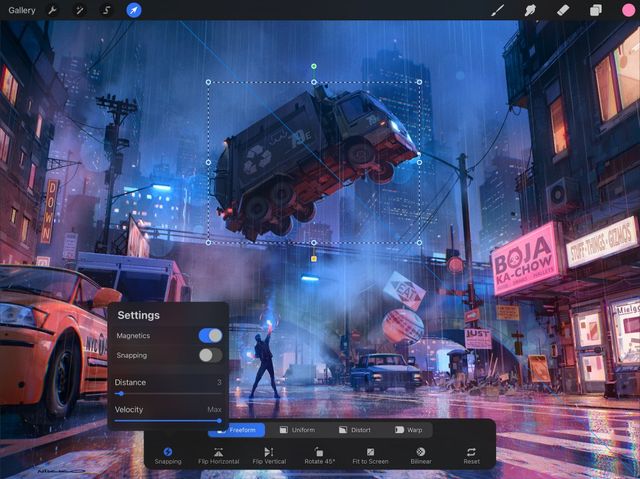Screen dimensions: 640x479
Task: Click the Snapping button in toolbar
Action: [x=168, y=456]
